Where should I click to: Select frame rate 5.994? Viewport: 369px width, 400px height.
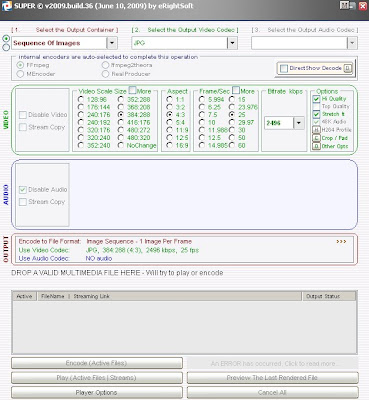point(202,99)
